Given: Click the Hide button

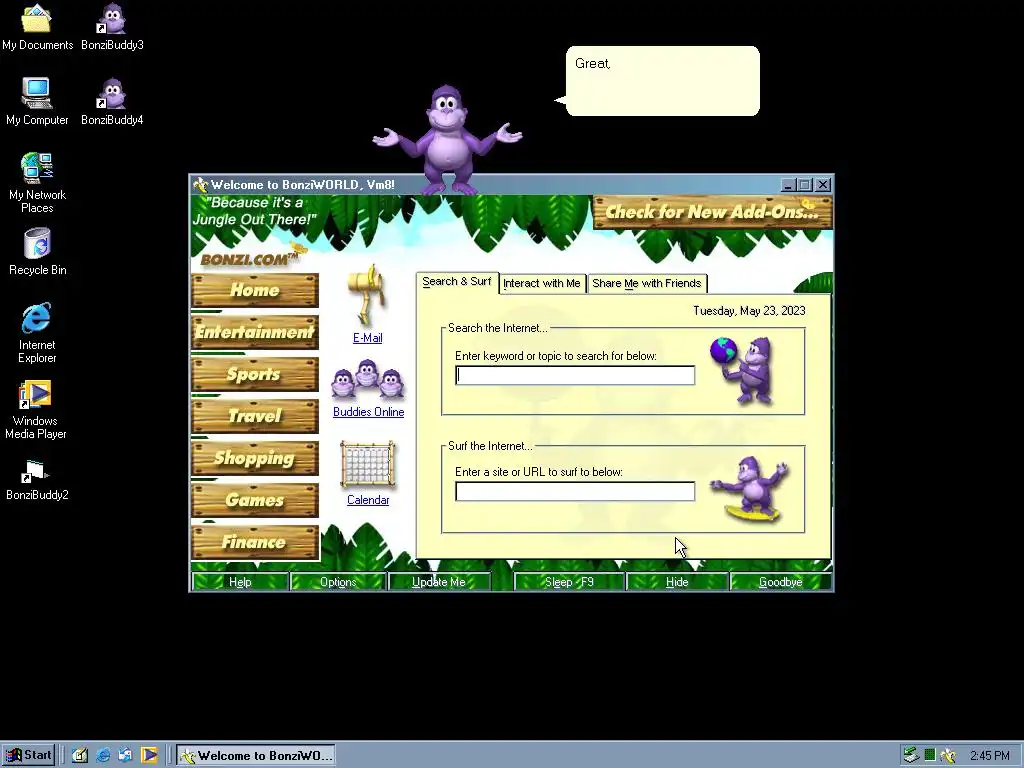Looking at the screenshot, I should coord(677,582).
